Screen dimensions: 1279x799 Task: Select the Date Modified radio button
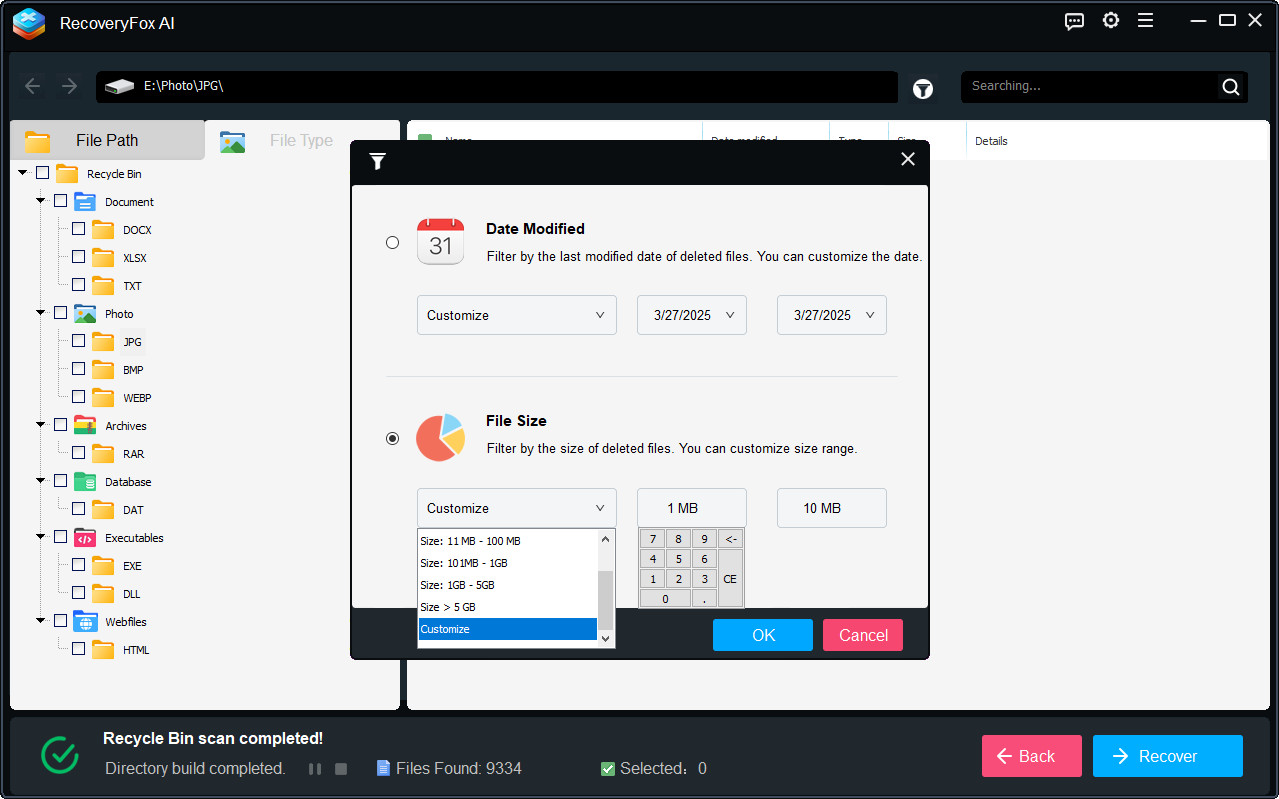pos(393,242)
